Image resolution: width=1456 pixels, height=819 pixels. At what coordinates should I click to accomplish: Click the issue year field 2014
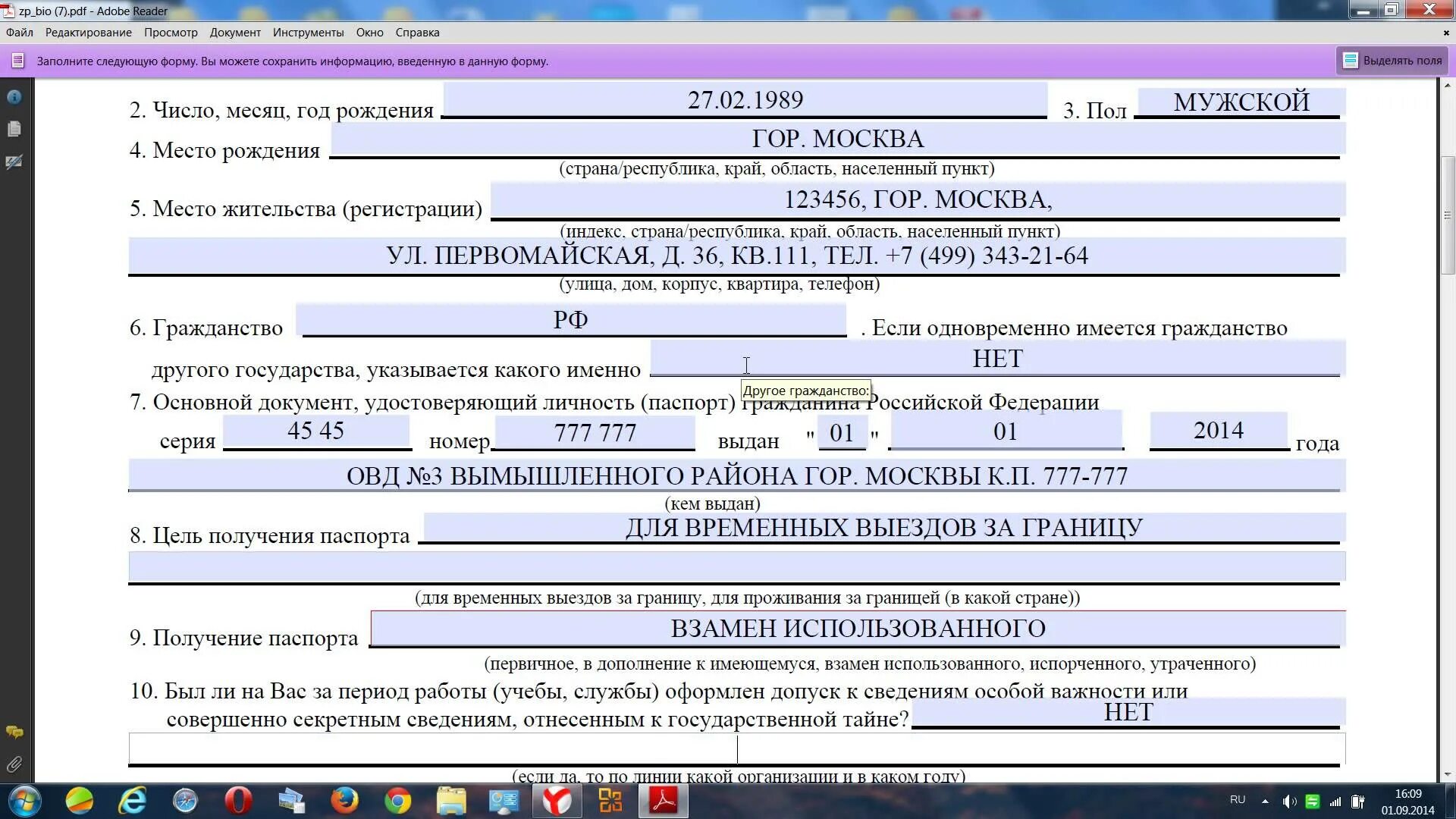pyautogui.click(x=1219, y=431)
